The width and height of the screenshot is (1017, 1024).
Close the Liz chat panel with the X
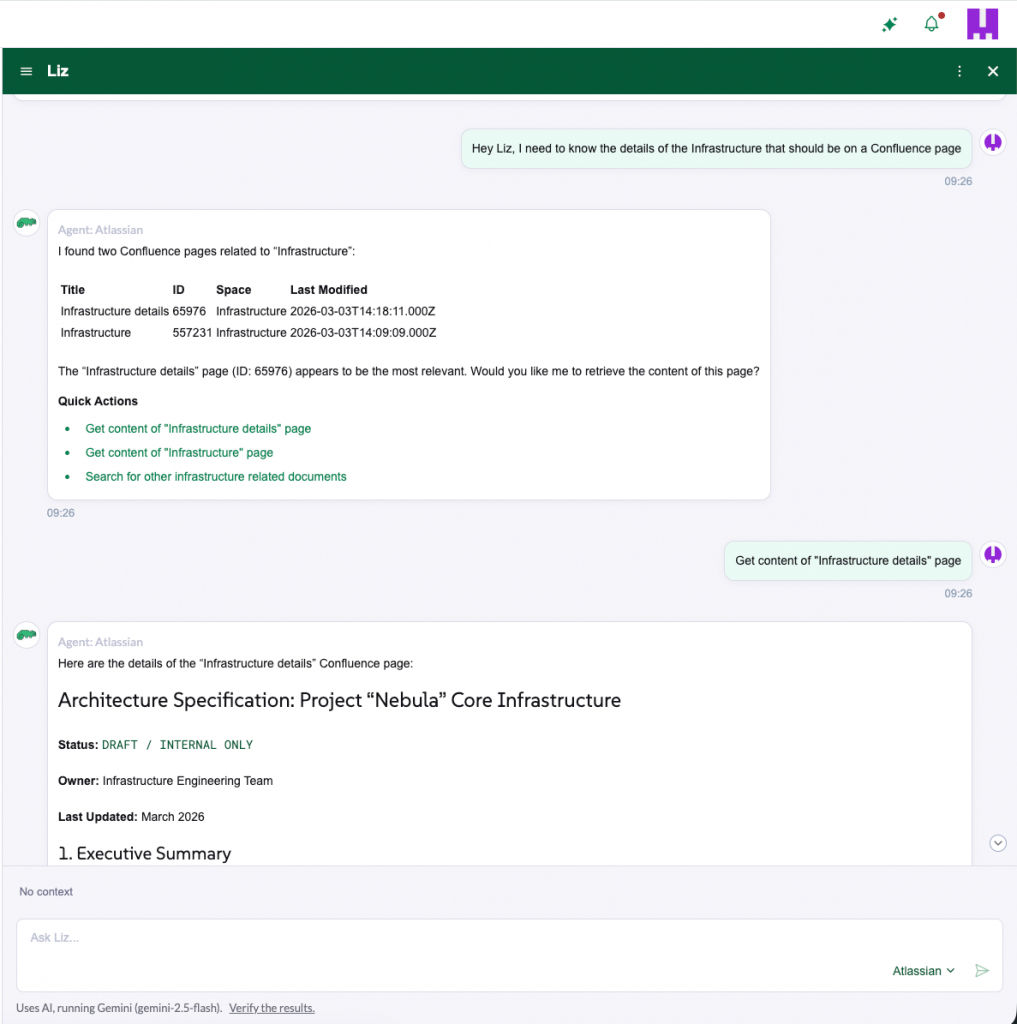tap(992, 71)
